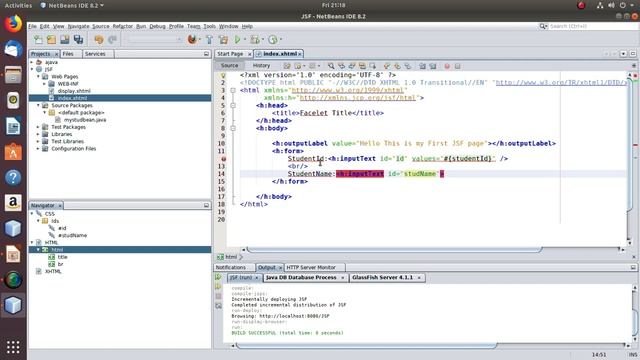Open the run configuration combo box
Image resolution: width=640 pixels, height=360 pixels.
click(x=154, y=40)
